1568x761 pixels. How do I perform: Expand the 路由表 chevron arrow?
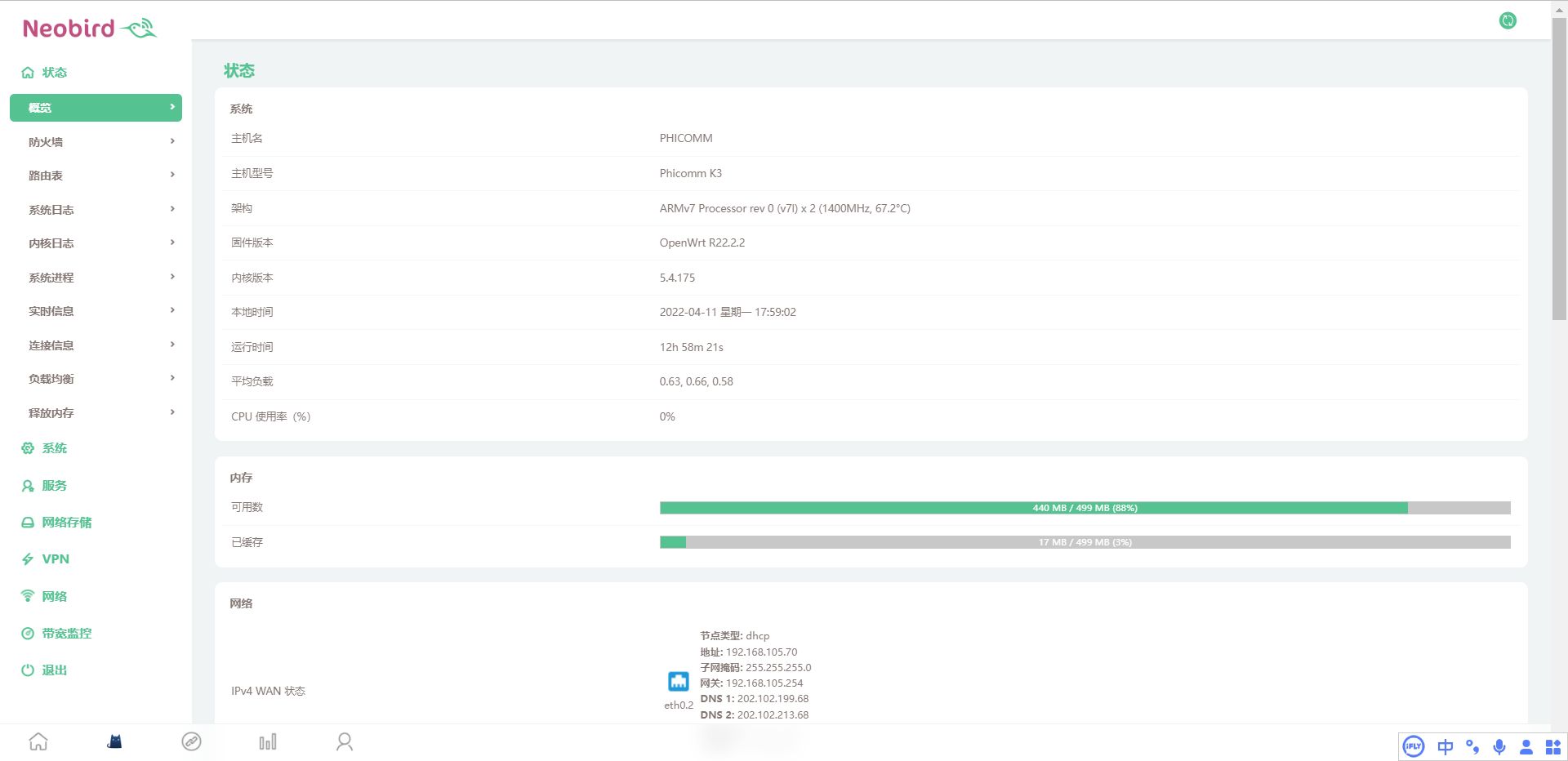pos(172,175)
